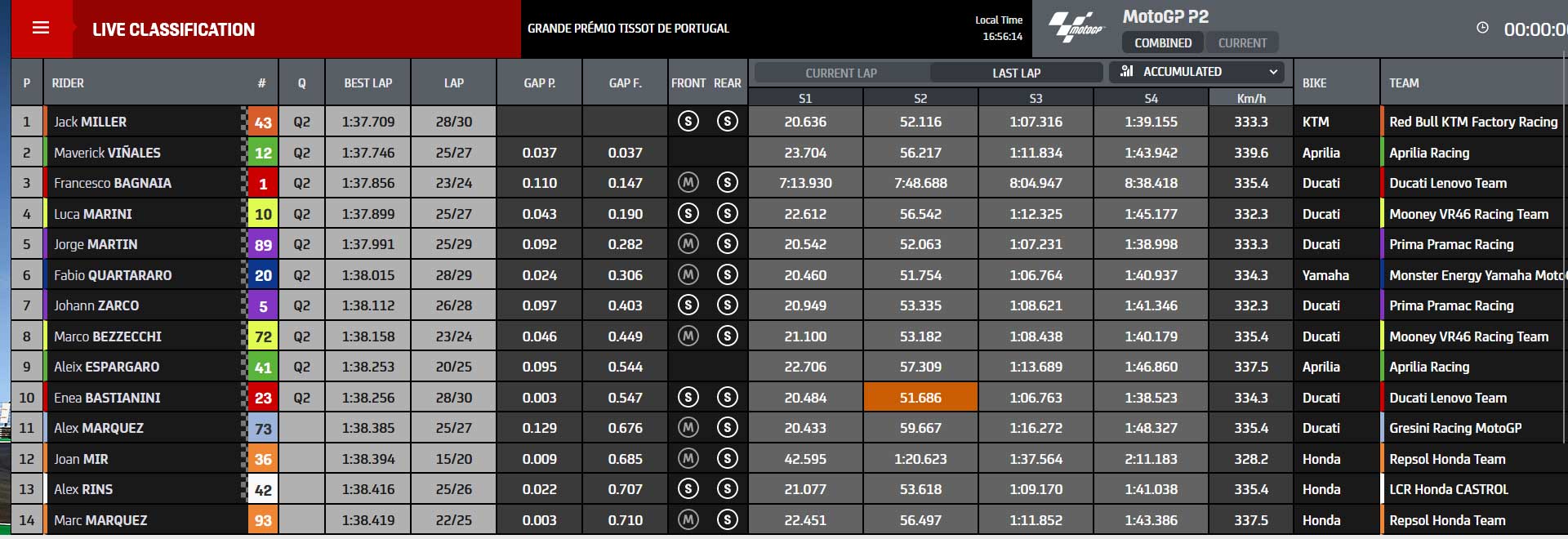This screenshot has width=1568, height=539.
Task: Toggle sector times to CURRENT LAP
Action: [x=841, y=73]
